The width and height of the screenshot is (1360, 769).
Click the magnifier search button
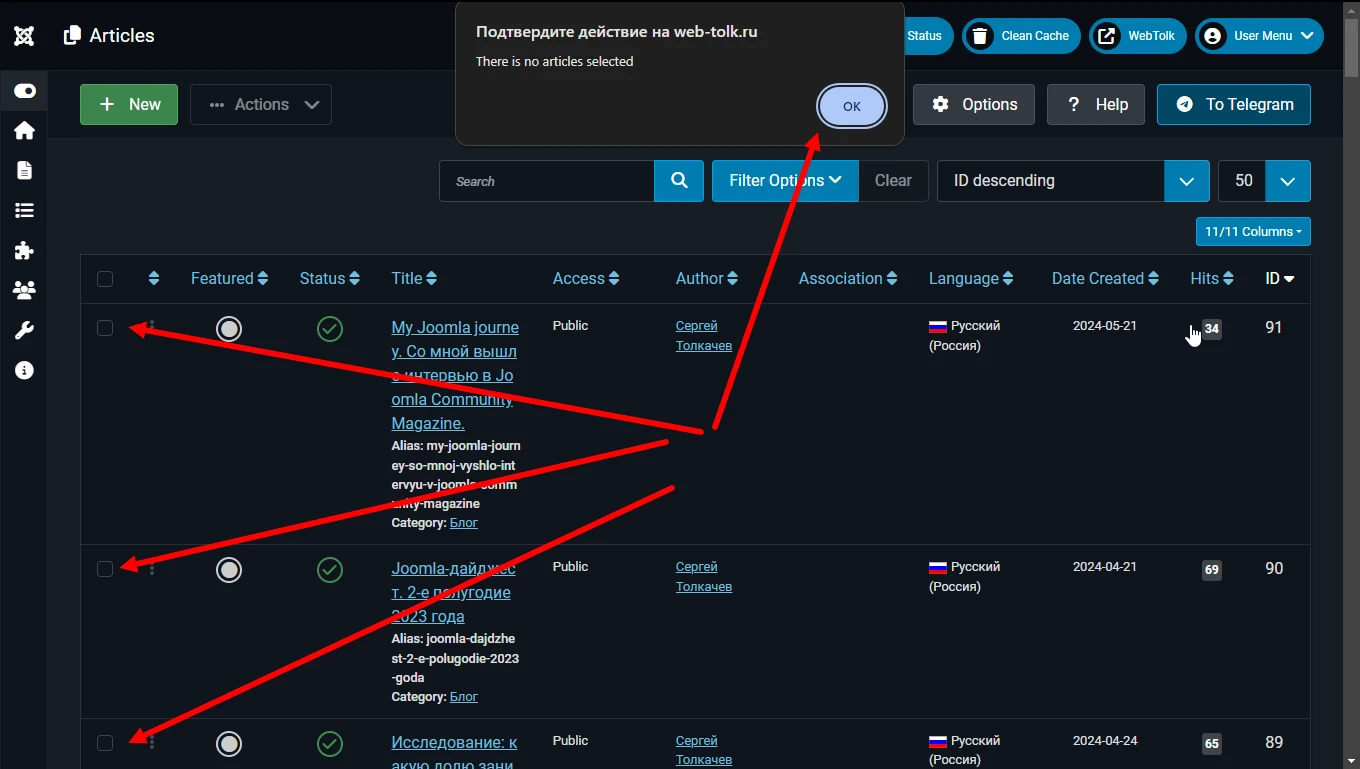(679, 181)
